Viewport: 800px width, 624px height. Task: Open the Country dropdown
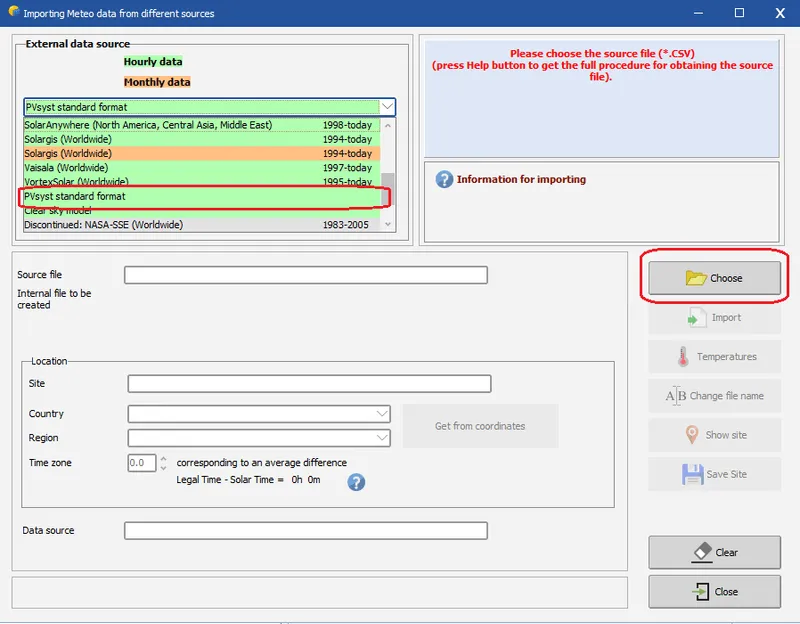coord(382,414)
